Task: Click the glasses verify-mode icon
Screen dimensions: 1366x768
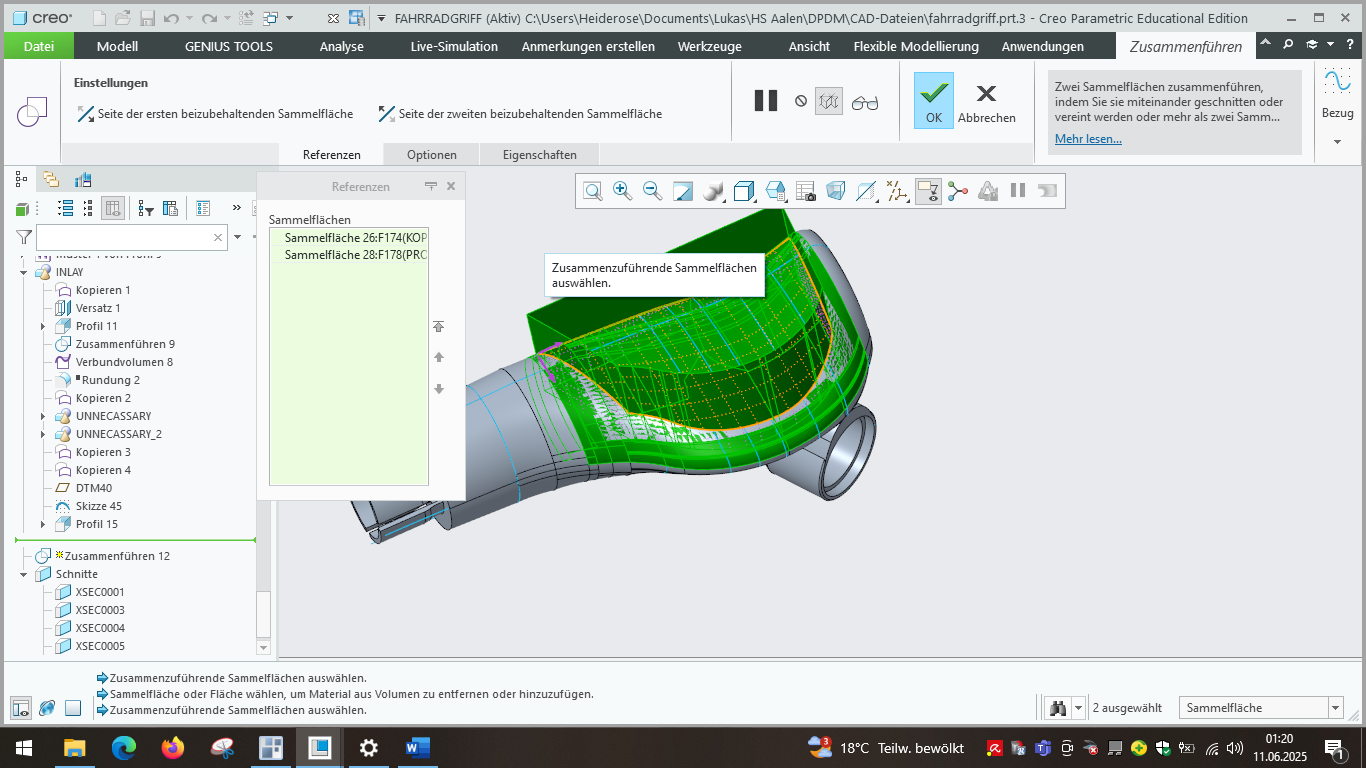Action: [865, 101]
